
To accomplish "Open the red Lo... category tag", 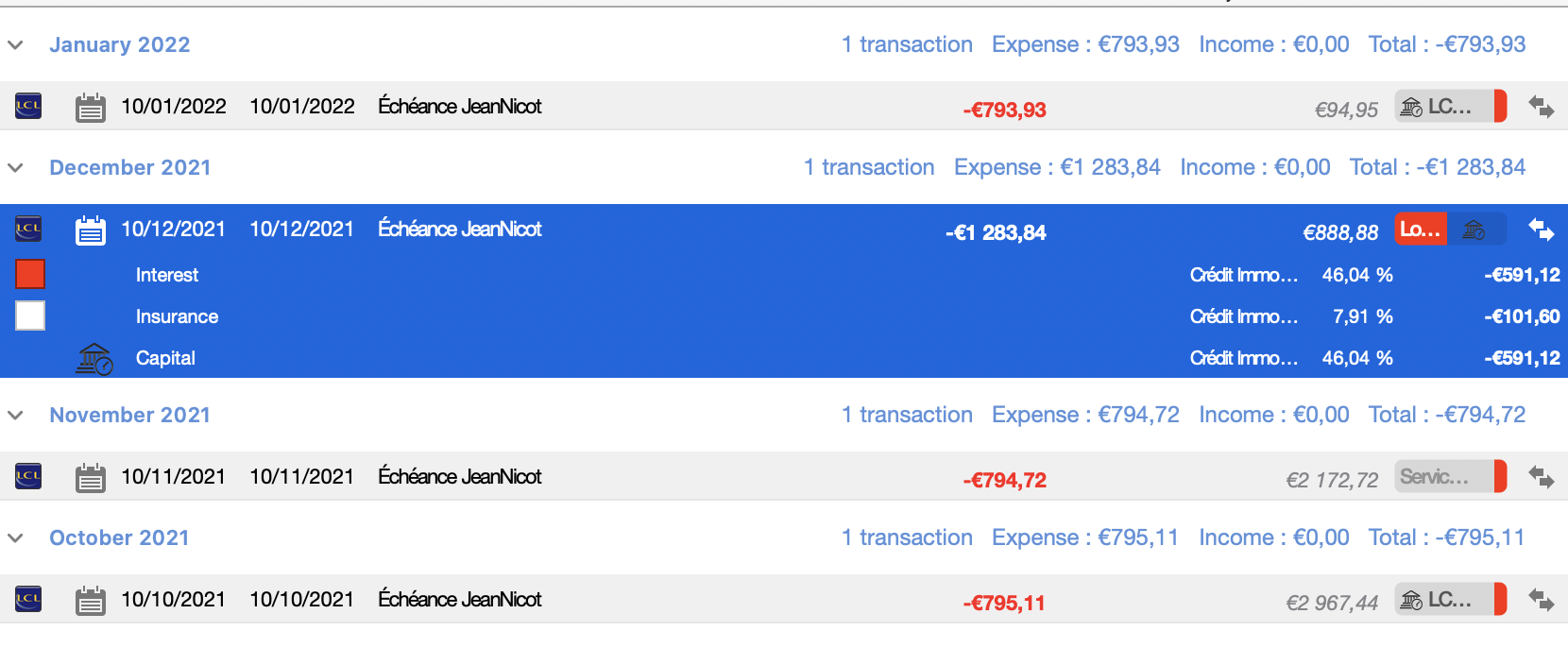I will pos(1421,230).
